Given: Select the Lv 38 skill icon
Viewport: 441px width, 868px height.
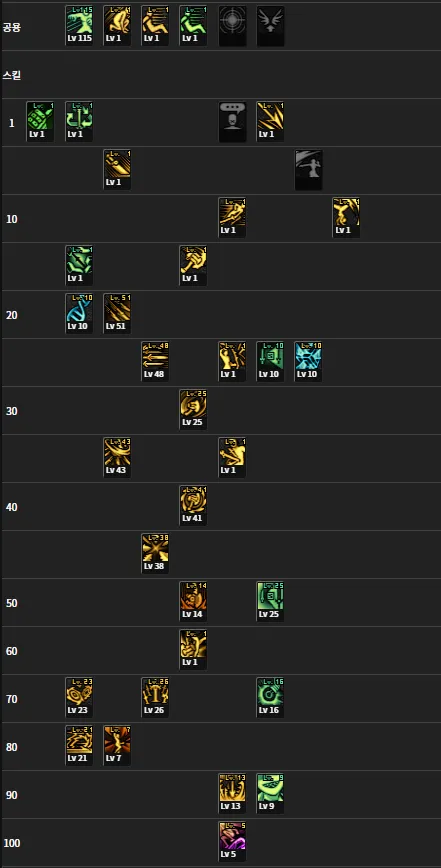Looking at the screenshot, I should (x=155, y=554).
